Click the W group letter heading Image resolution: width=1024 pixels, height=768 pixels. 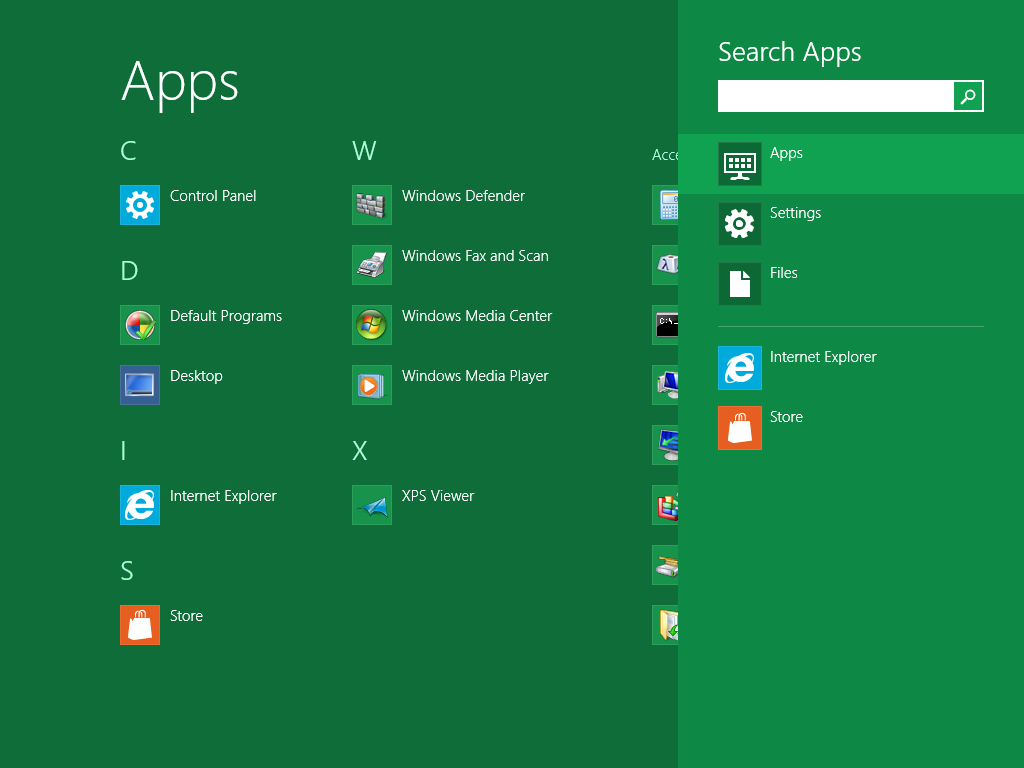[364, 151]
